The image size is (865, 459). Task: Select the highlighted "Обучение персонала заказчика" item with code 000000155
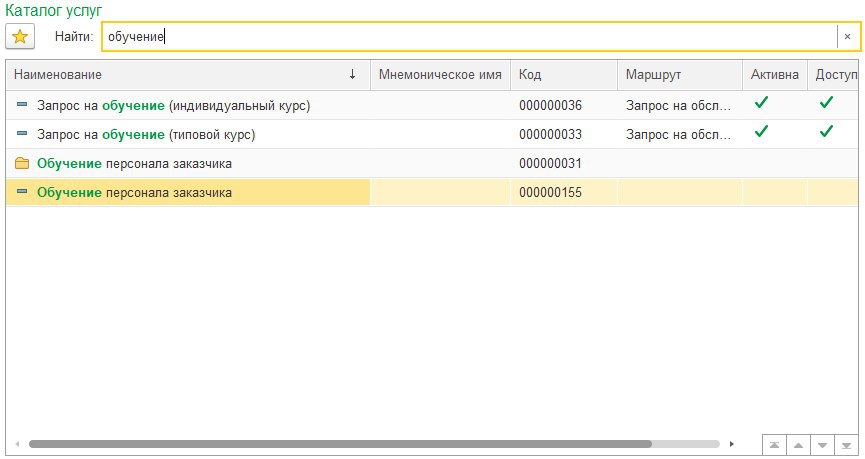click(431, 193)
